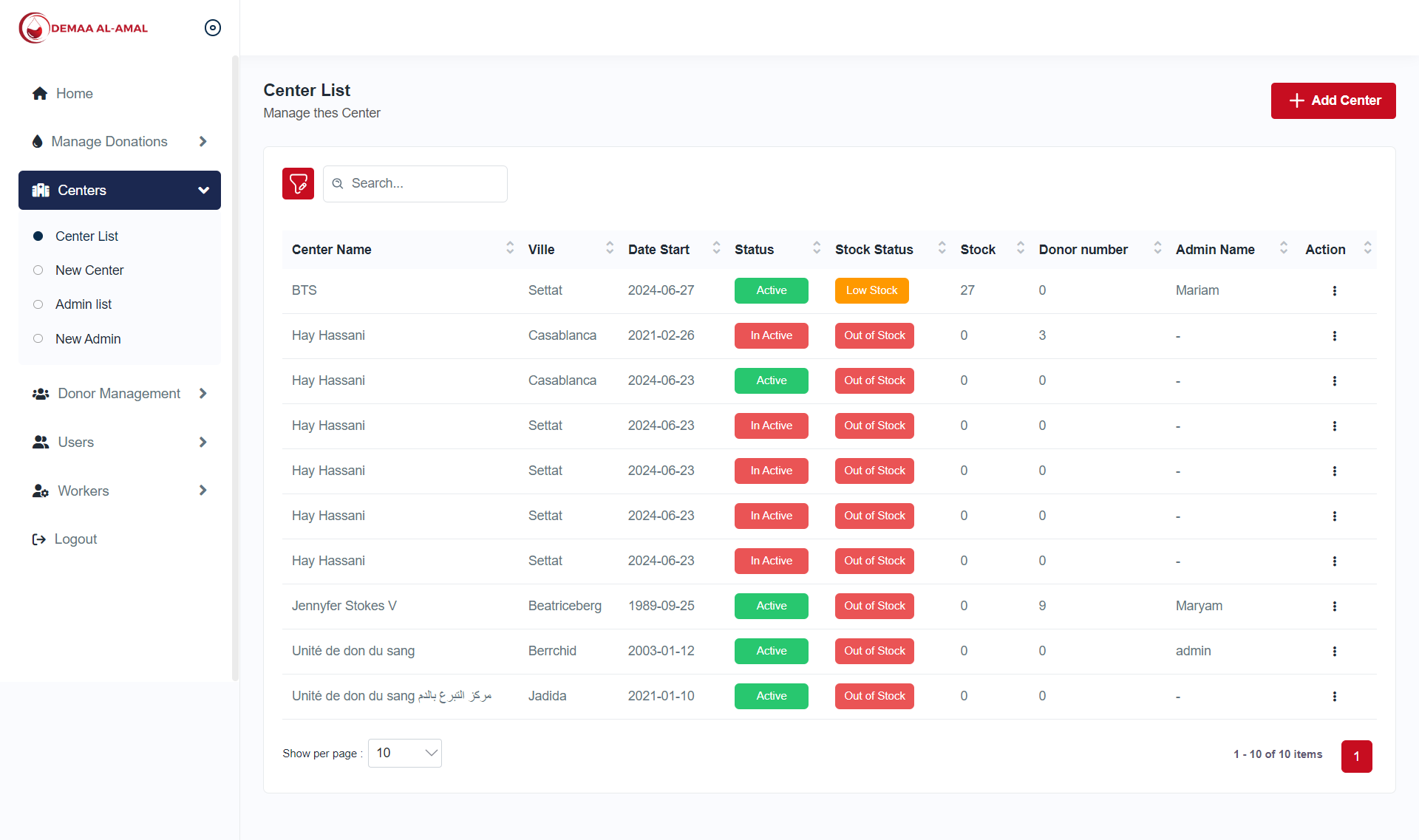Sort by Status column arrows
Image resolution: width=1419 pixels, height=840 pixels.
[817, 248]
